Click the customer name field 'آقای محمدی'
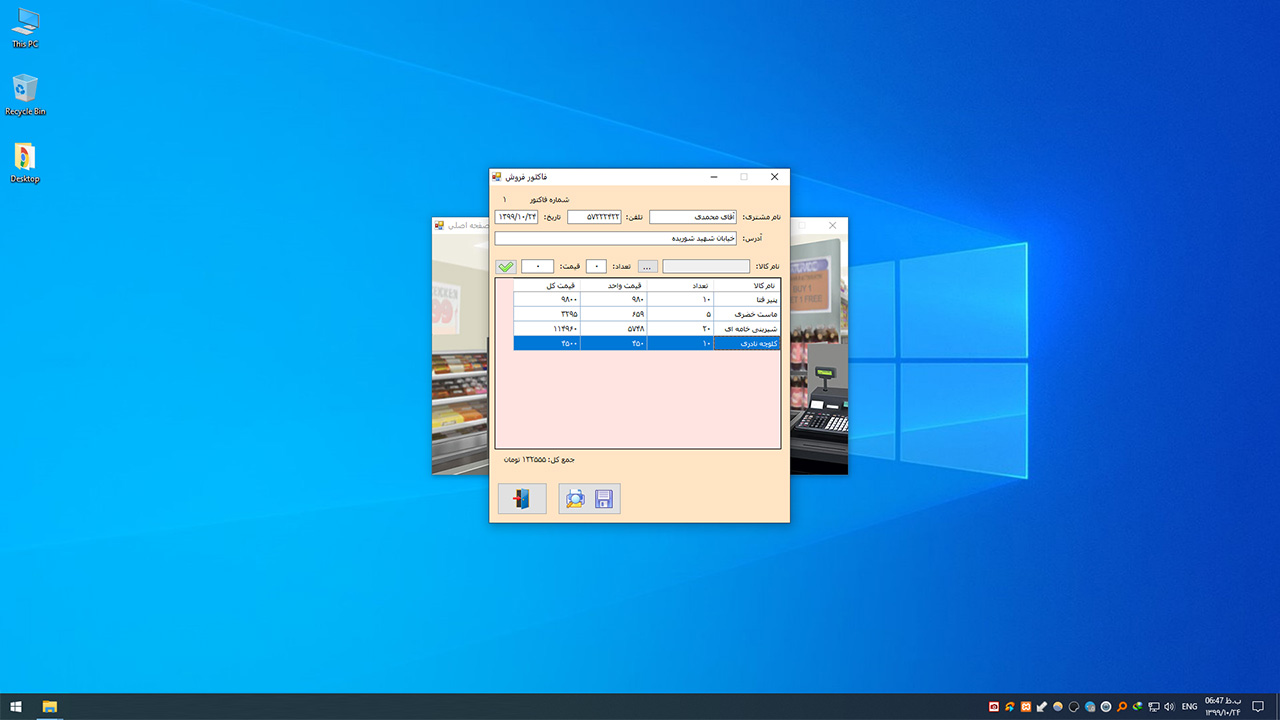The width and height of the screenshot is (1280, 720). 693,217
